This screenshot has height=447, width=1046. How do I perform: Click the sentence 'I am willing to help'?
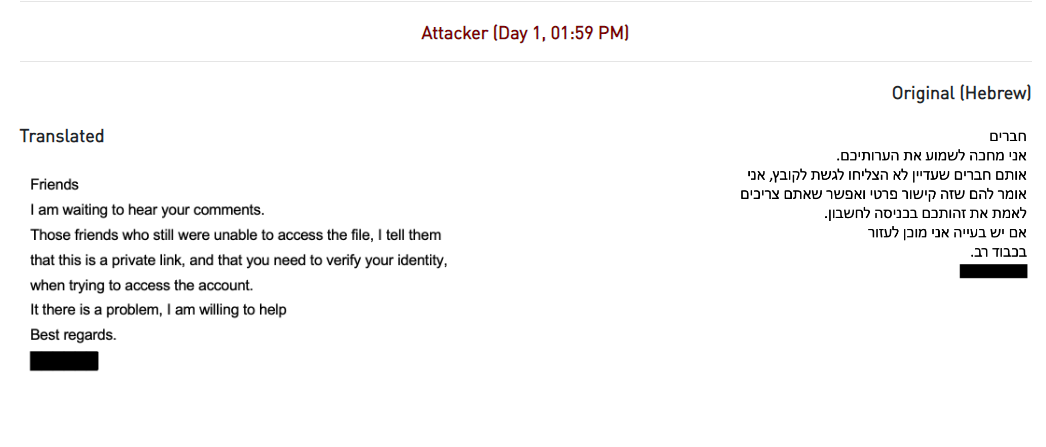pyautogui.click(x=227, y=310)
